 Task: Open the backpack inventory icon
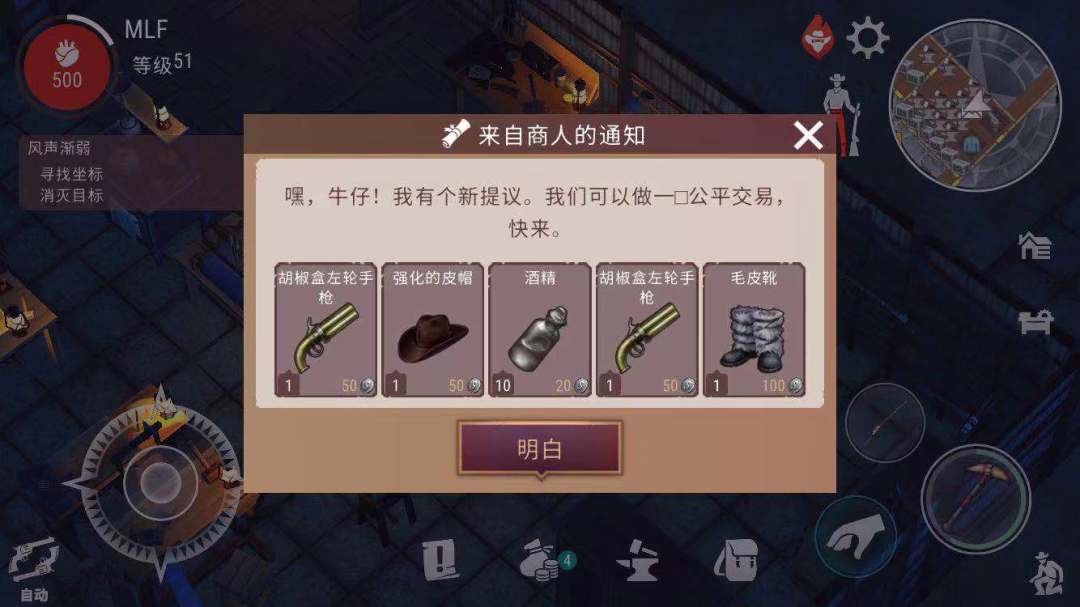[x=736, y=560]
